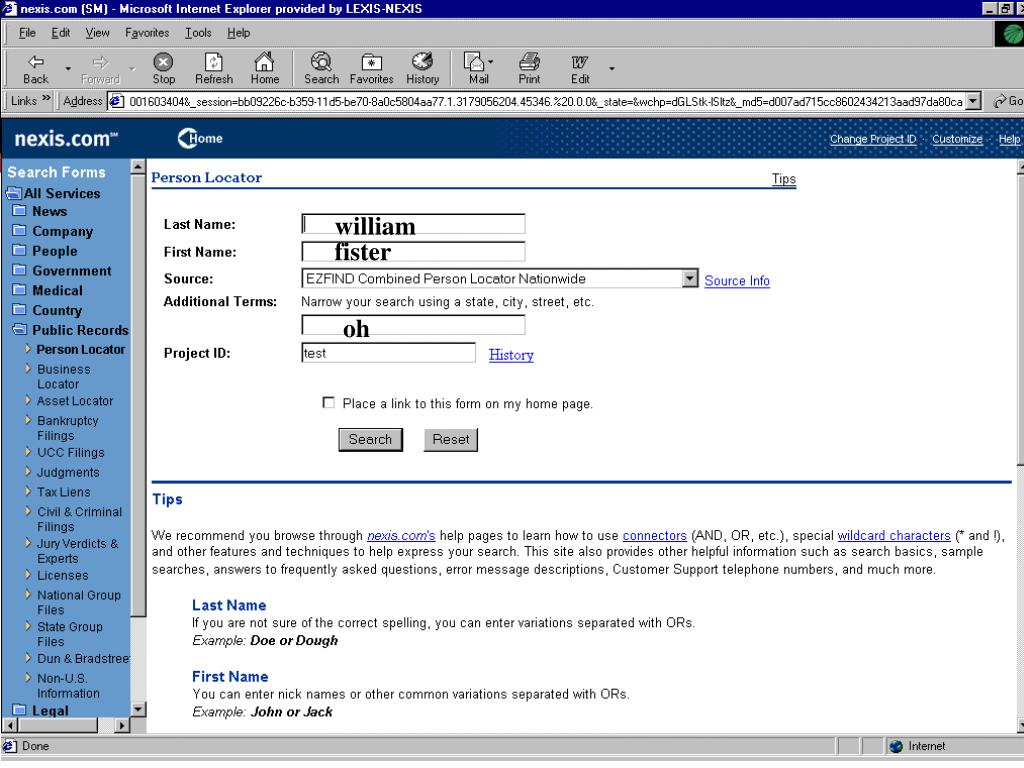Select Licenses in sidebar
This screenshot has height=768, width=1024.
(63, 575)
